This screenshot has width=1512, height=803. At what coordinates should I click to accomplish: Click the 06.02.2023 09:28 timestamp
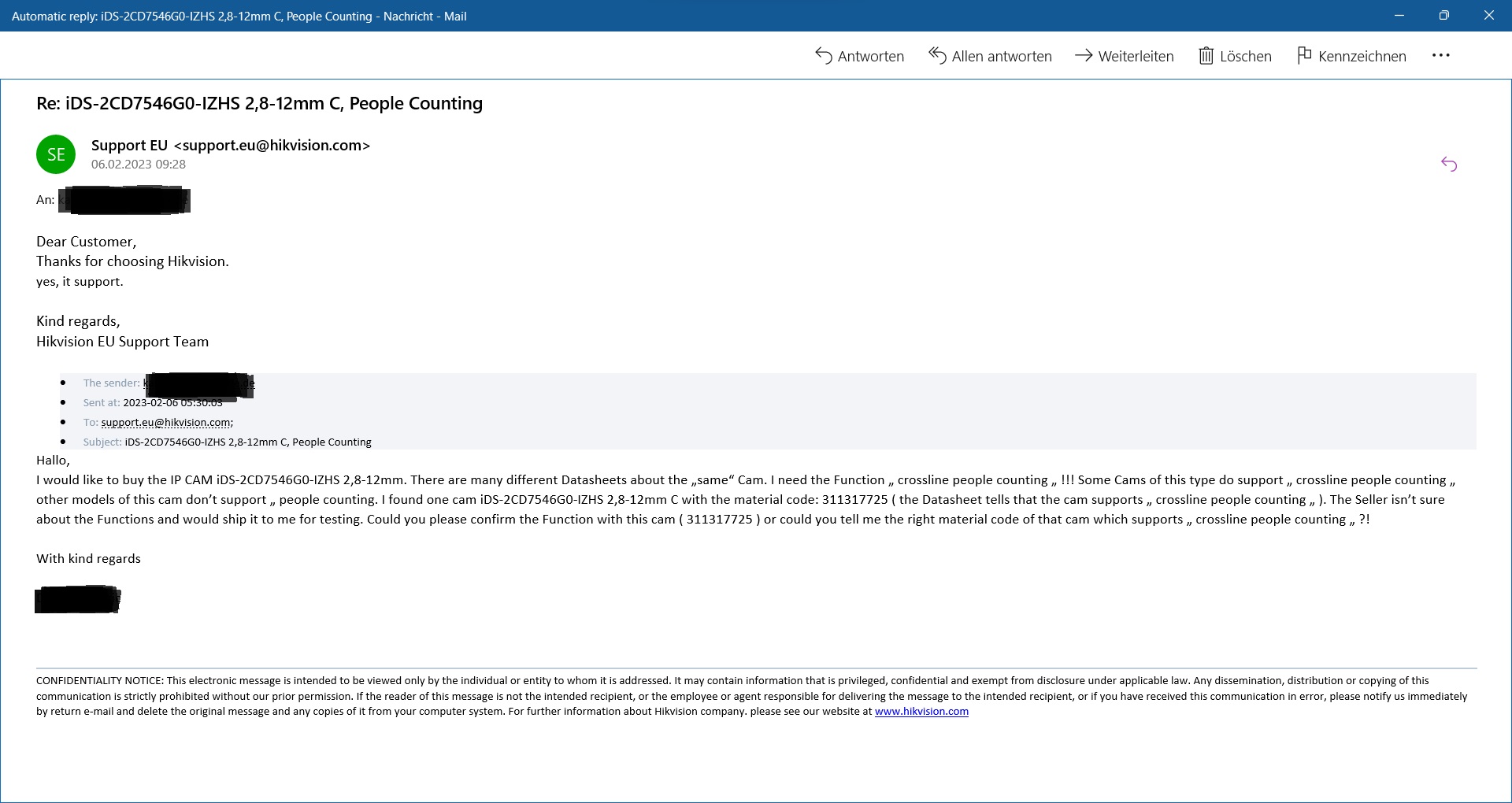pyautogui.click(x=139, y=165)
